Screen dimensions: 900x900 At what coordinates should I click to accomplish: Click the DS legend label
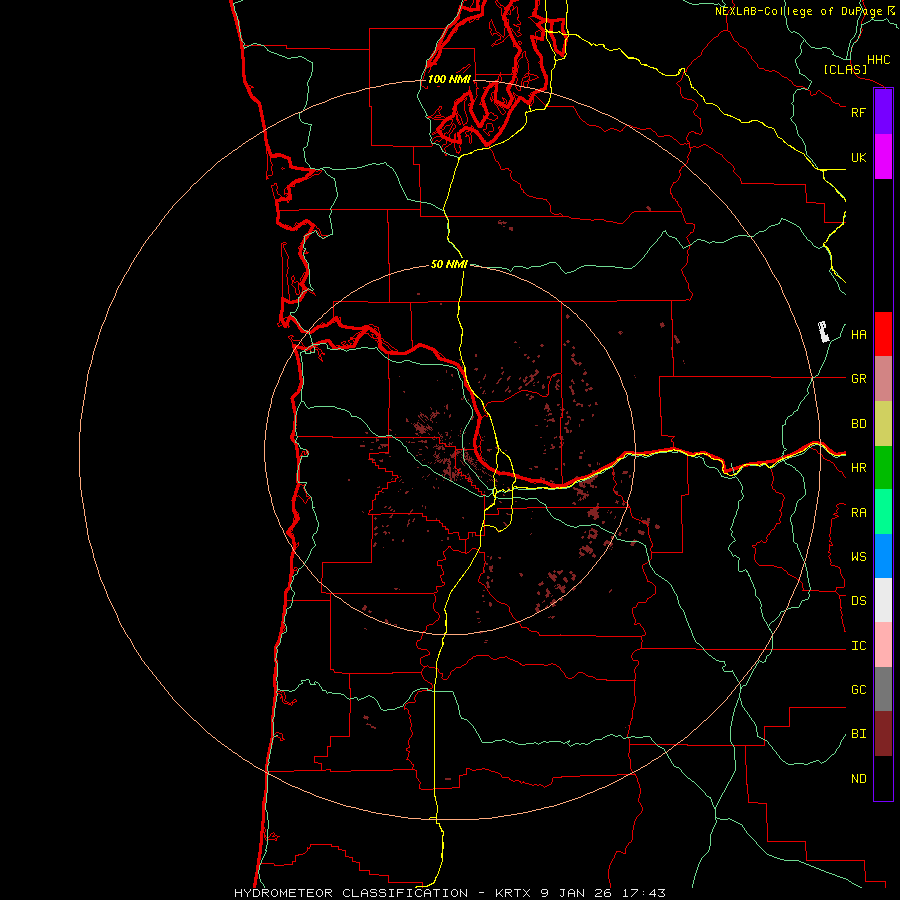point(859,601)
